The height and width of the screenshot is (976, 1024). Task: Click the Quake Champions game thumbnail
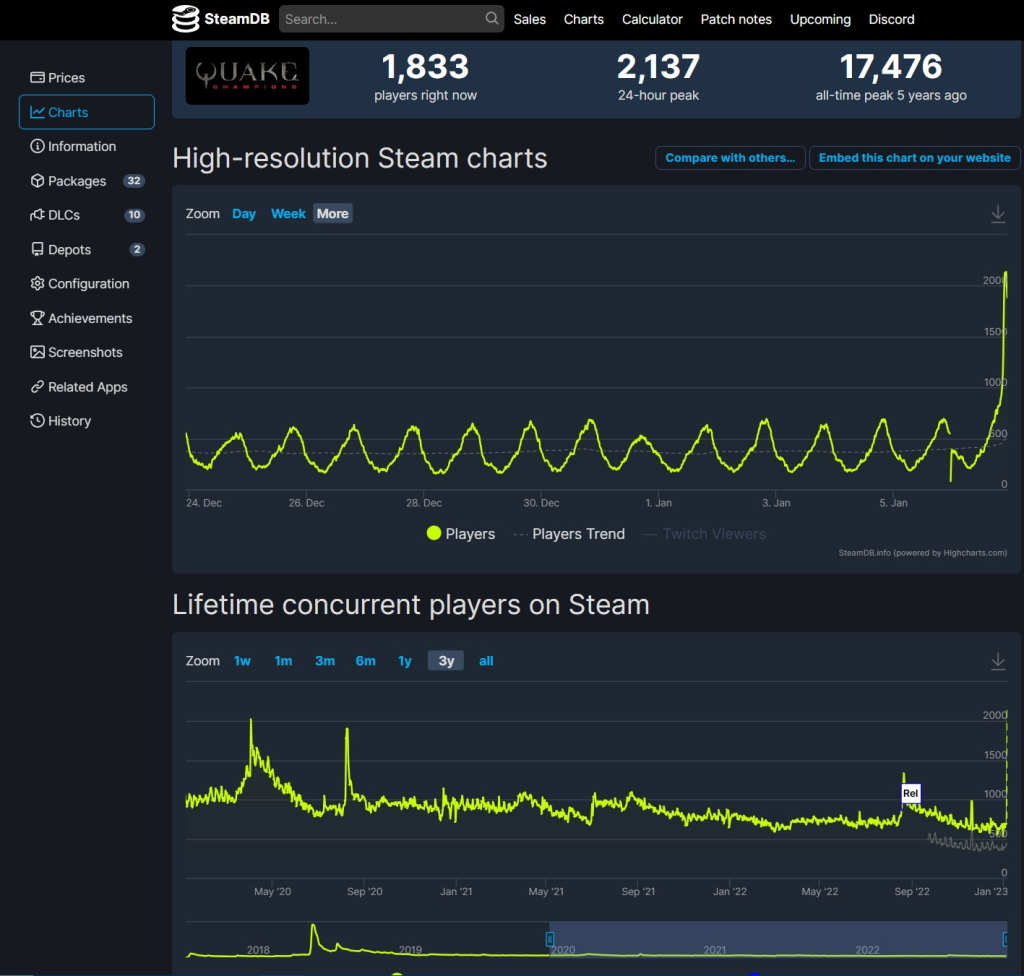click(248, 76)
